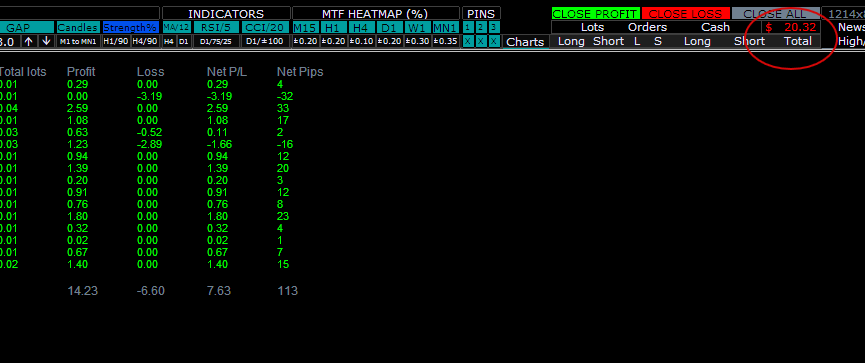Click the Net Pips column header
Viewport: 865px width, 363px height.
point(300,72)
